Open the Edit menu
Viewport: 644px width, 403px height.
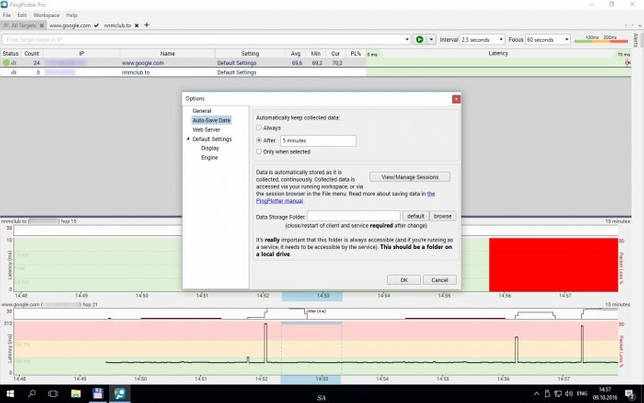coord(22,15)
